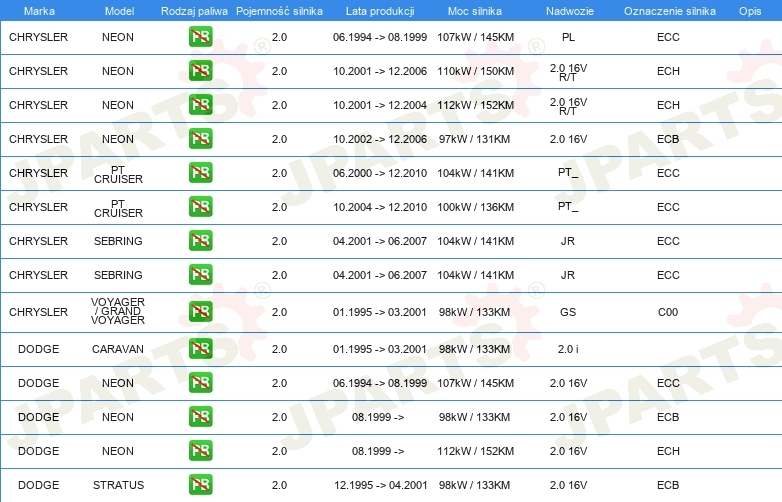Viewport: 782px width, 502px height.
Task: Click the fuel icon in the Dodge Neon 112kW / 152KM row
Action: [x=200, y=450]
